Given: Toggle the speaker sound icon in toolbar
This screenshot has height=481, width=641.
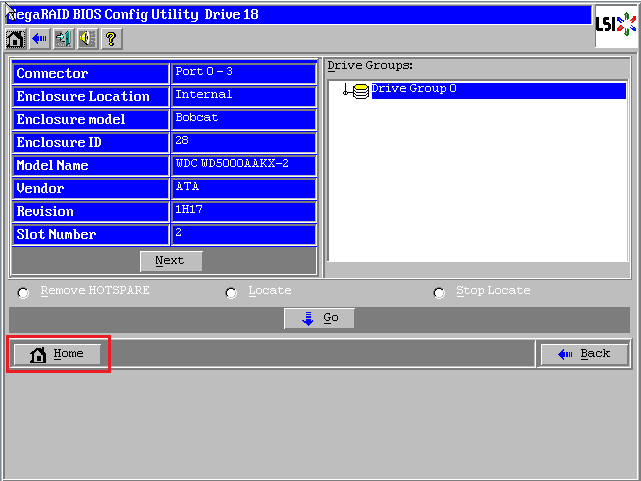Looking at the screenshot, I should pos(87,39).
